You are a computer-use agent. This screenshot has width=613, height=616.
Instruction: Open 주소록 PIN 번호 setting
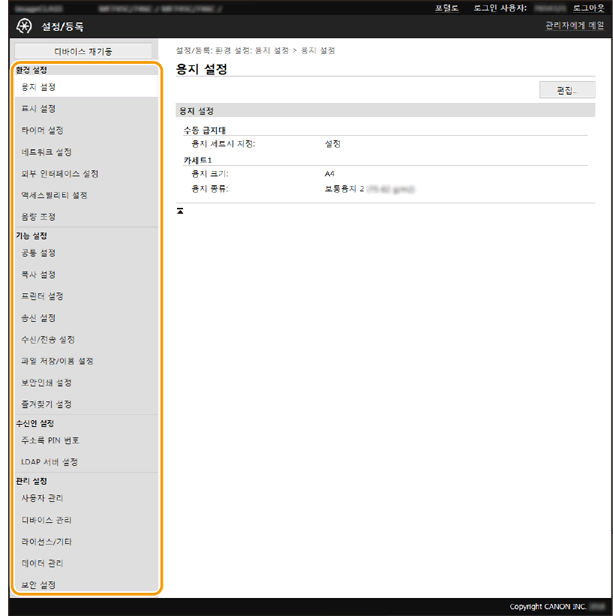tap(50, 440)
